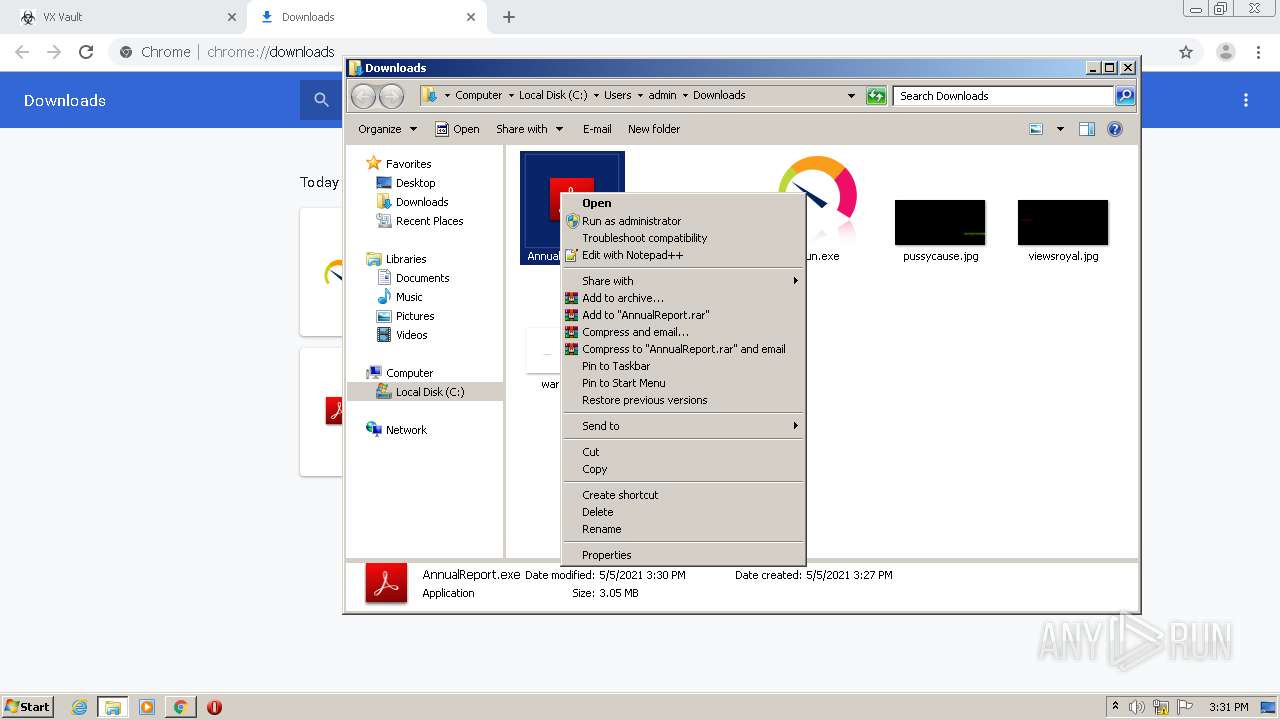Click Cut in the context menu

pyautogui.click(x=683, y=452)
